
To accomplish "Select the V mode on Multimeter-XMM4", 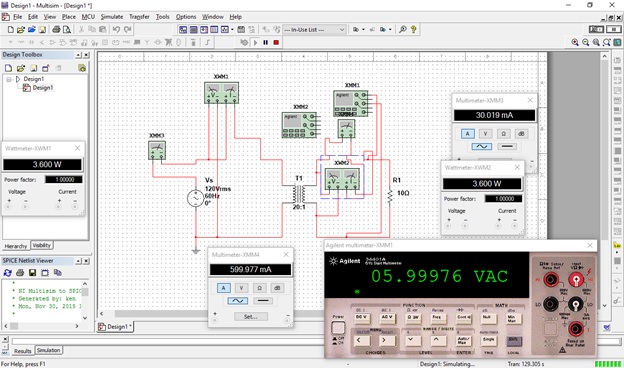I will point(241,288).
